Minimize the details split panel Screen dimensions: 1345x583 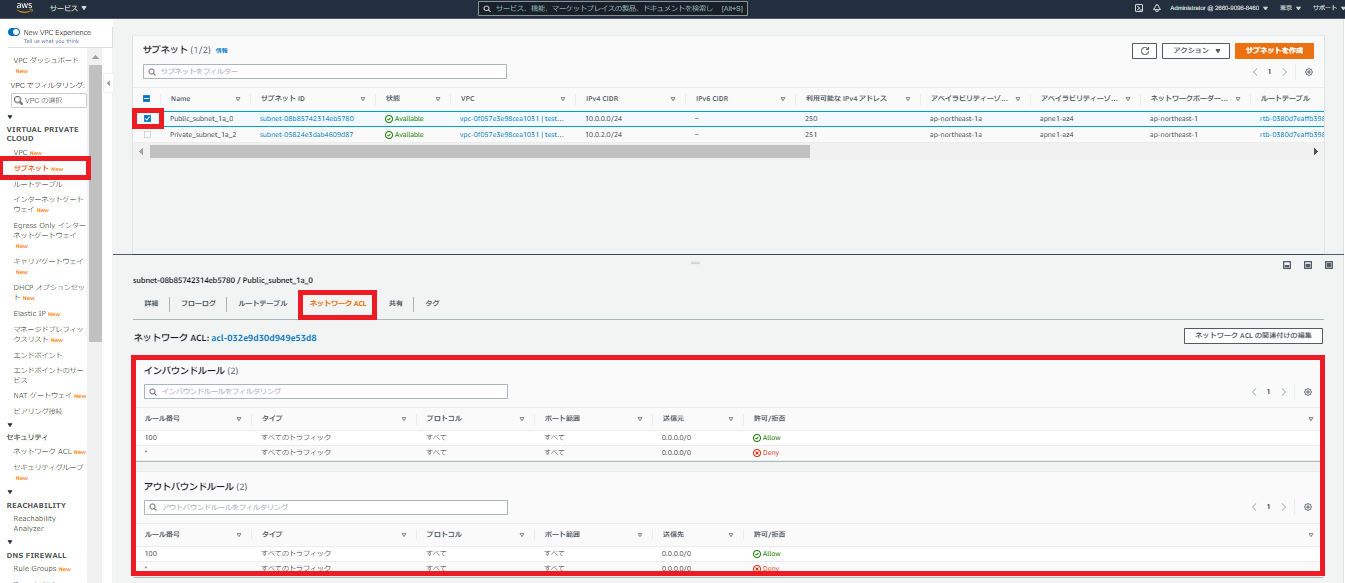1287,265
